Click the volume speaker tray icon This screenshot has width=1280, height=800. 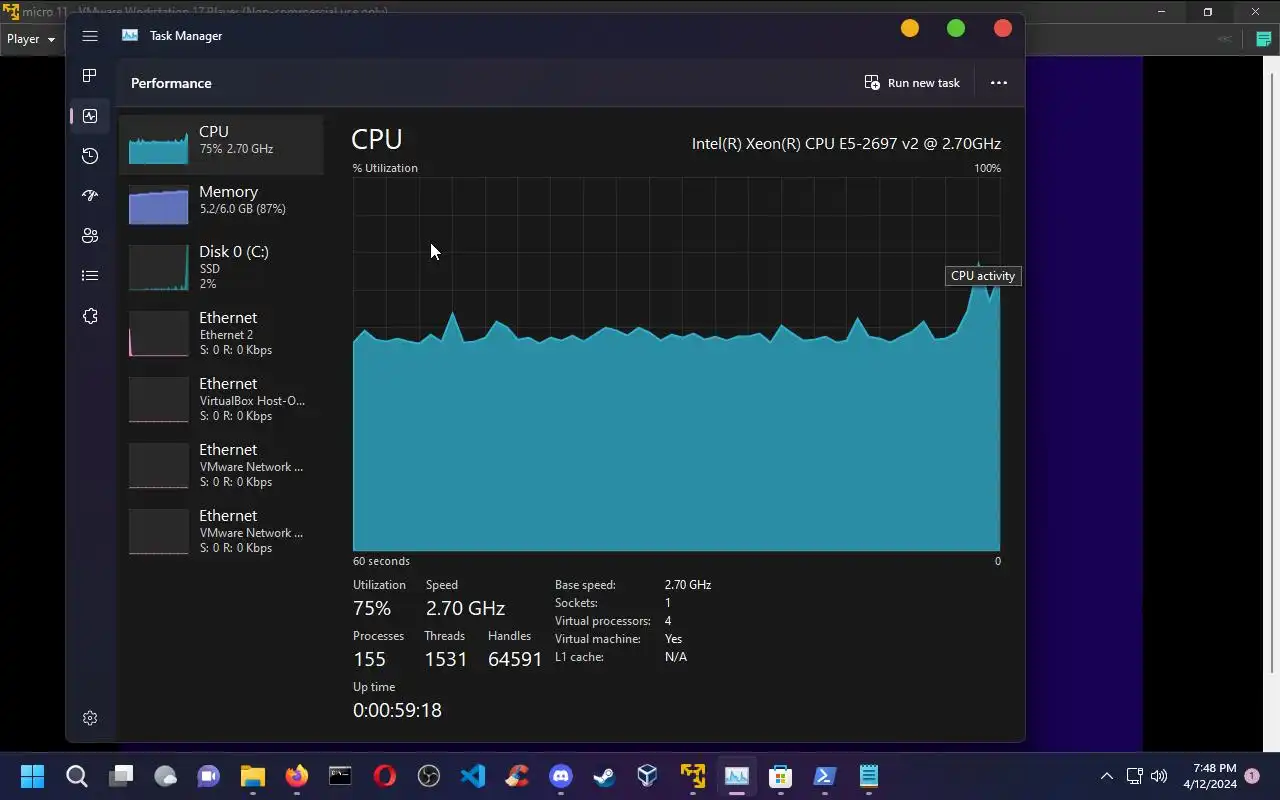tap(1159, 776)
